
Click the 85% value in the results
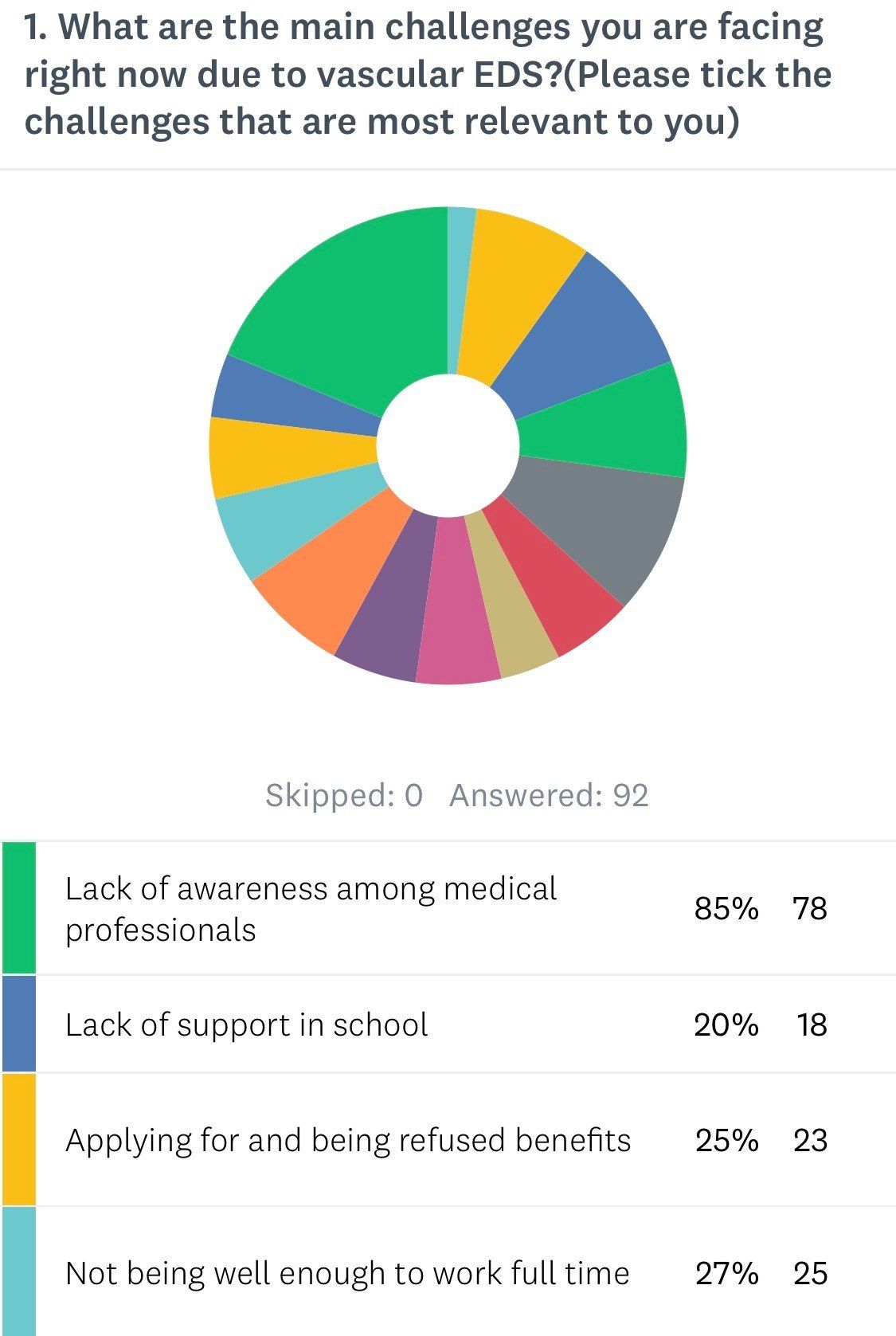click(726, 909)
